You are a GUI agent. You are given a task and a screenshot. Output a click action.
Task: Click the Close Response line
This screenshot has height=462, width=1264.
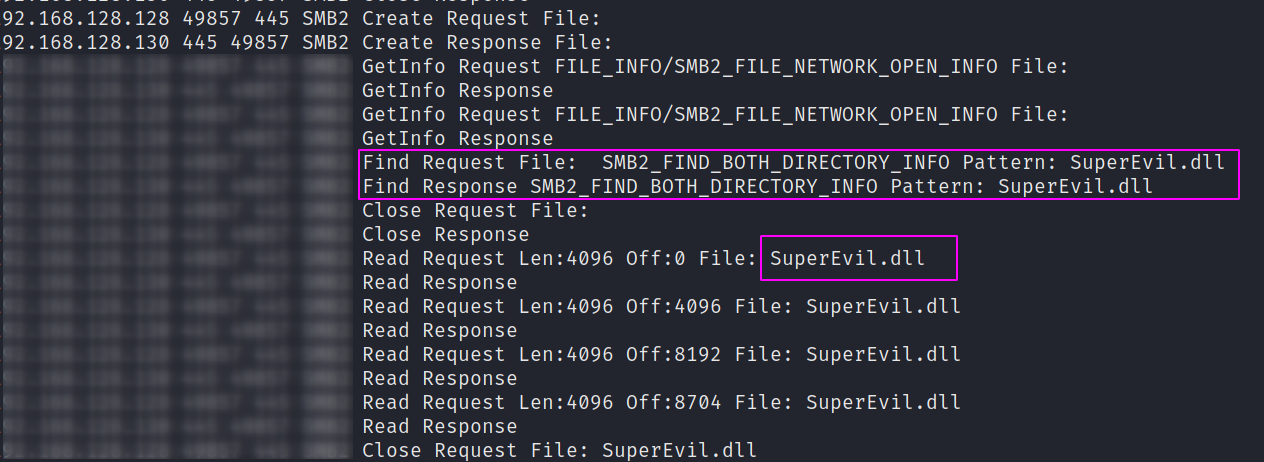(445, 235)
